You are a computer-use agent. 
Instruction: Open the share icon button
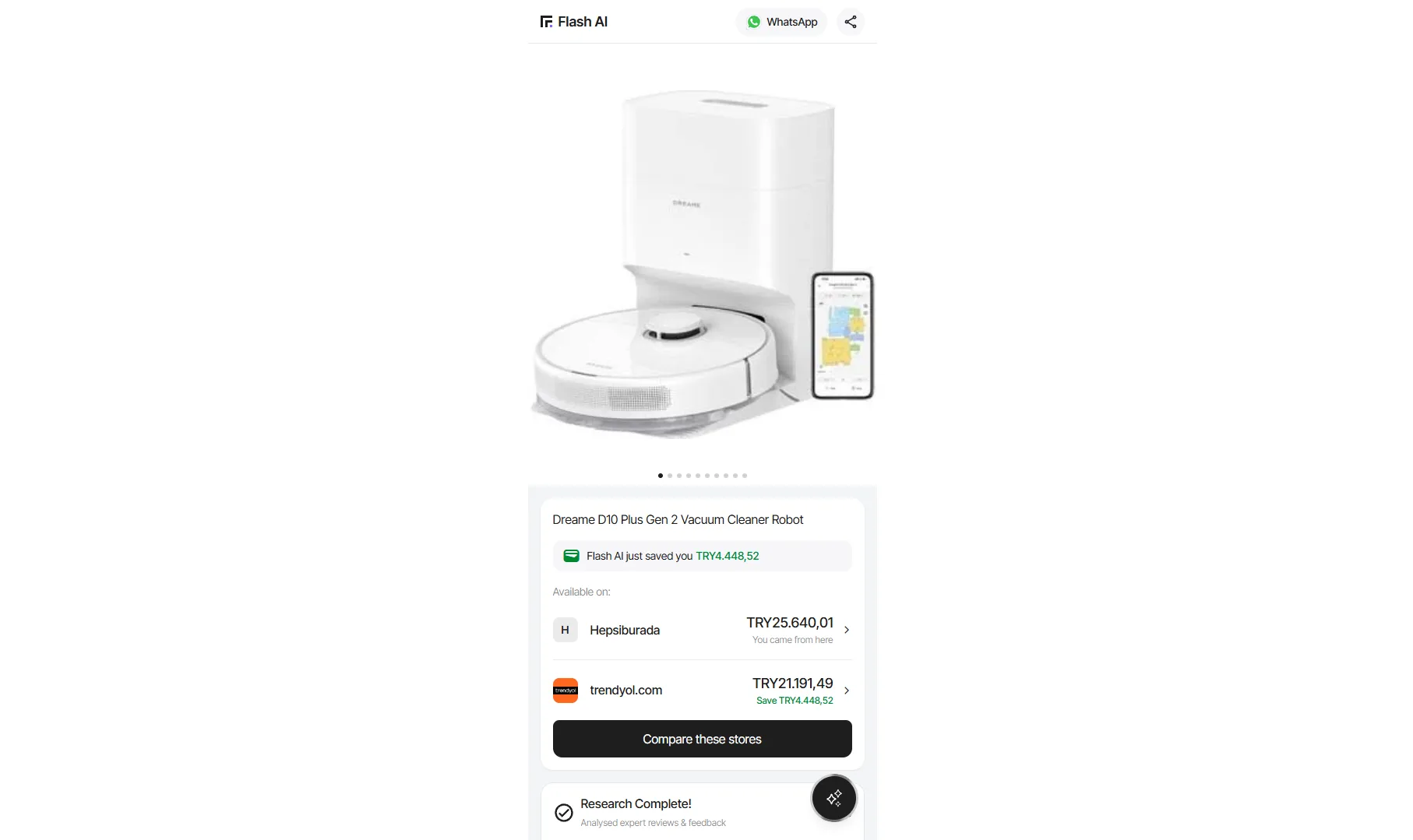[x=851, y=22]
